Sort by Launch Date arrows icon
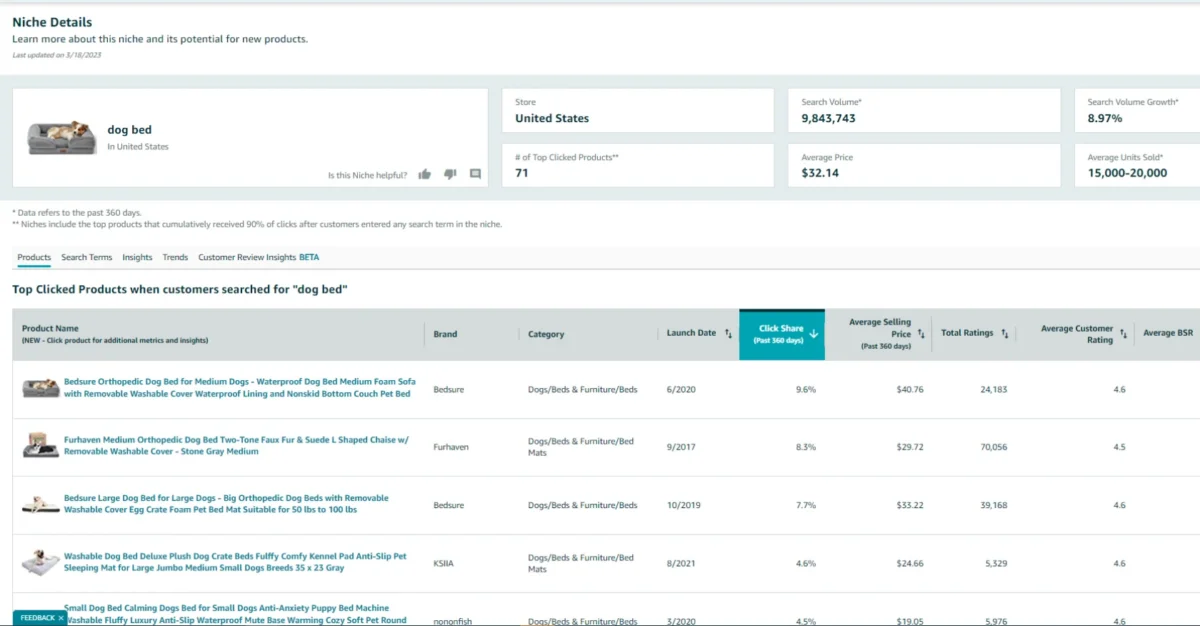Image resolution: width=1200 pixels, height=626 pixels. [728, 334]
